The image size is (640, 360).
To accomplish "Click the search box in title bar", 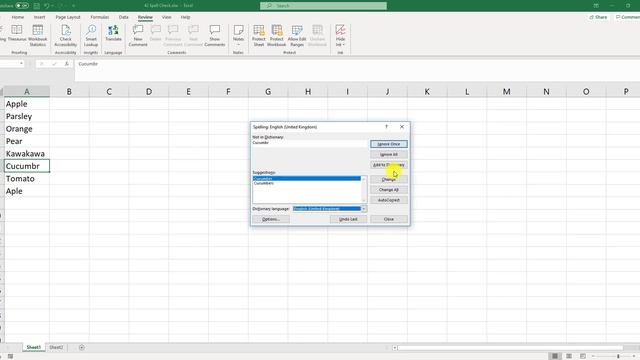I will 323,6.
